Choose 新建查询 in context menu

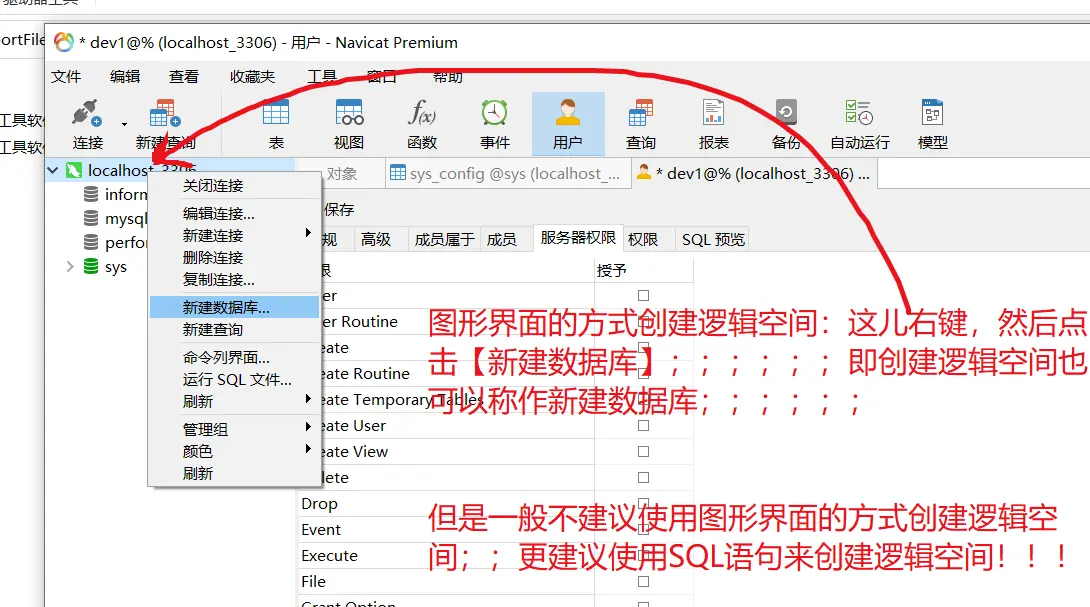[234, 330]
